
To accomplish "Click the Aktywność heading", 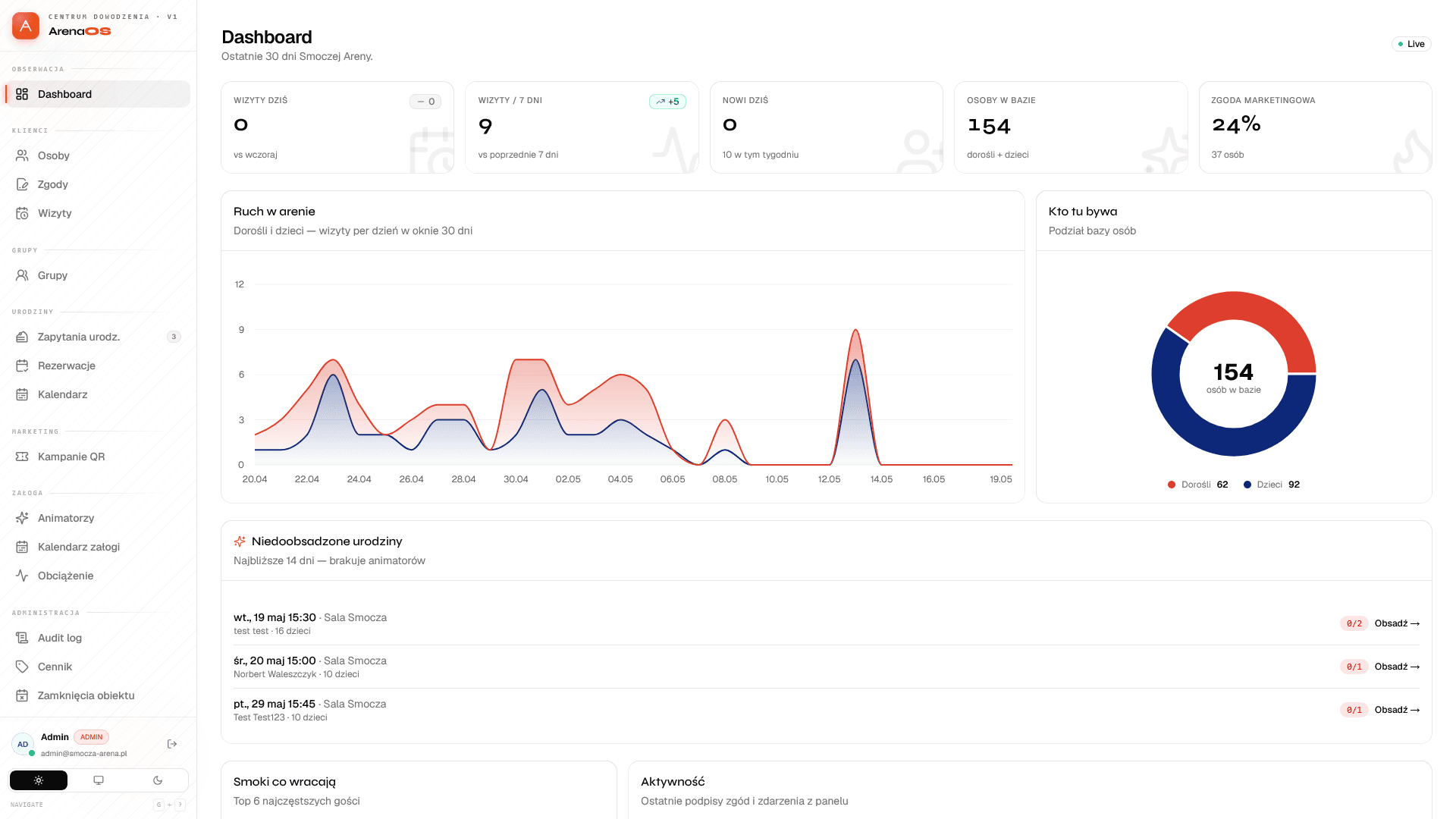I will point(673,782).
